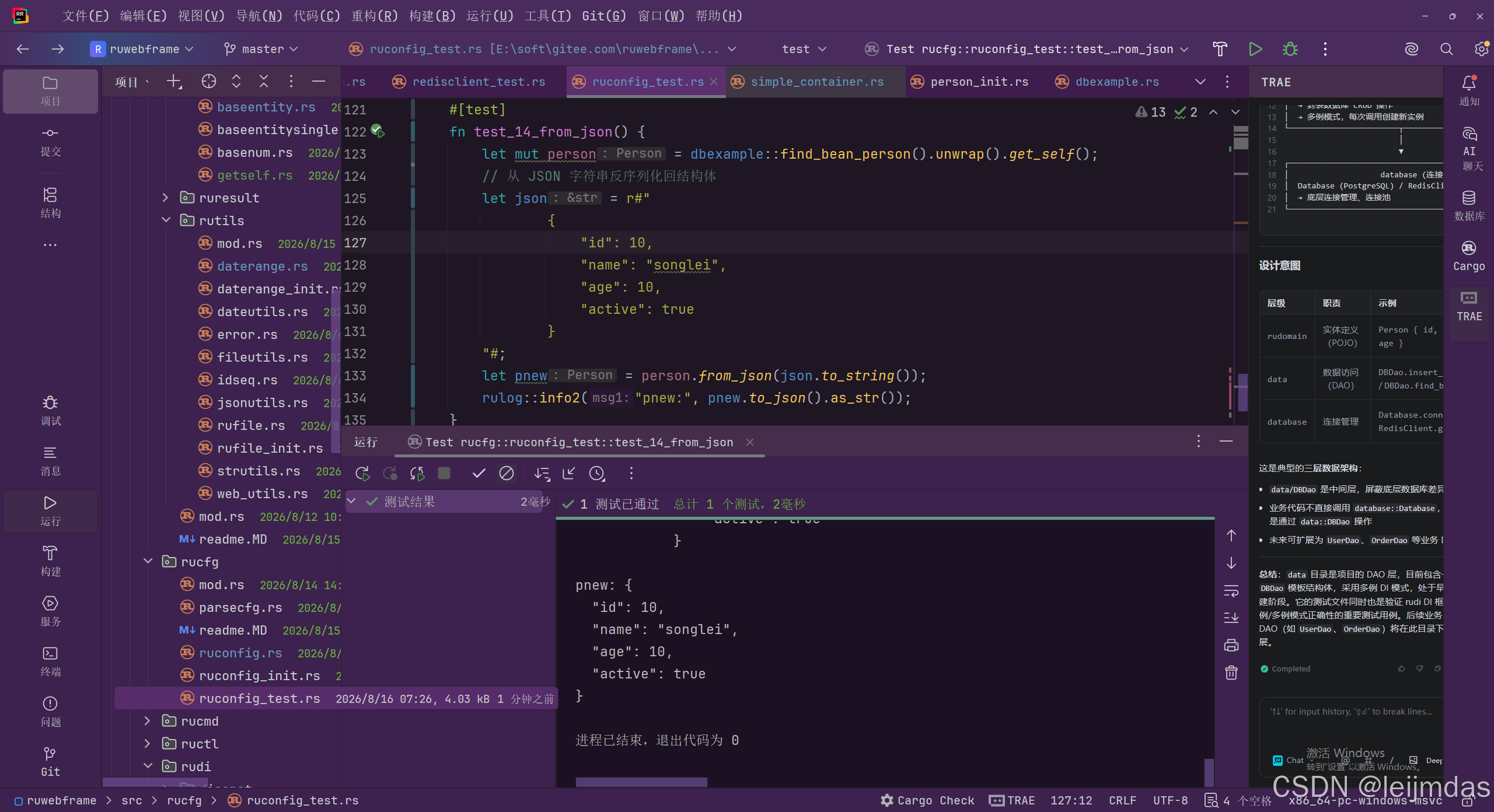1494x812 pixels.
Task: Click the import tests icon in run toolbar
Action: (x=569, y=473)
